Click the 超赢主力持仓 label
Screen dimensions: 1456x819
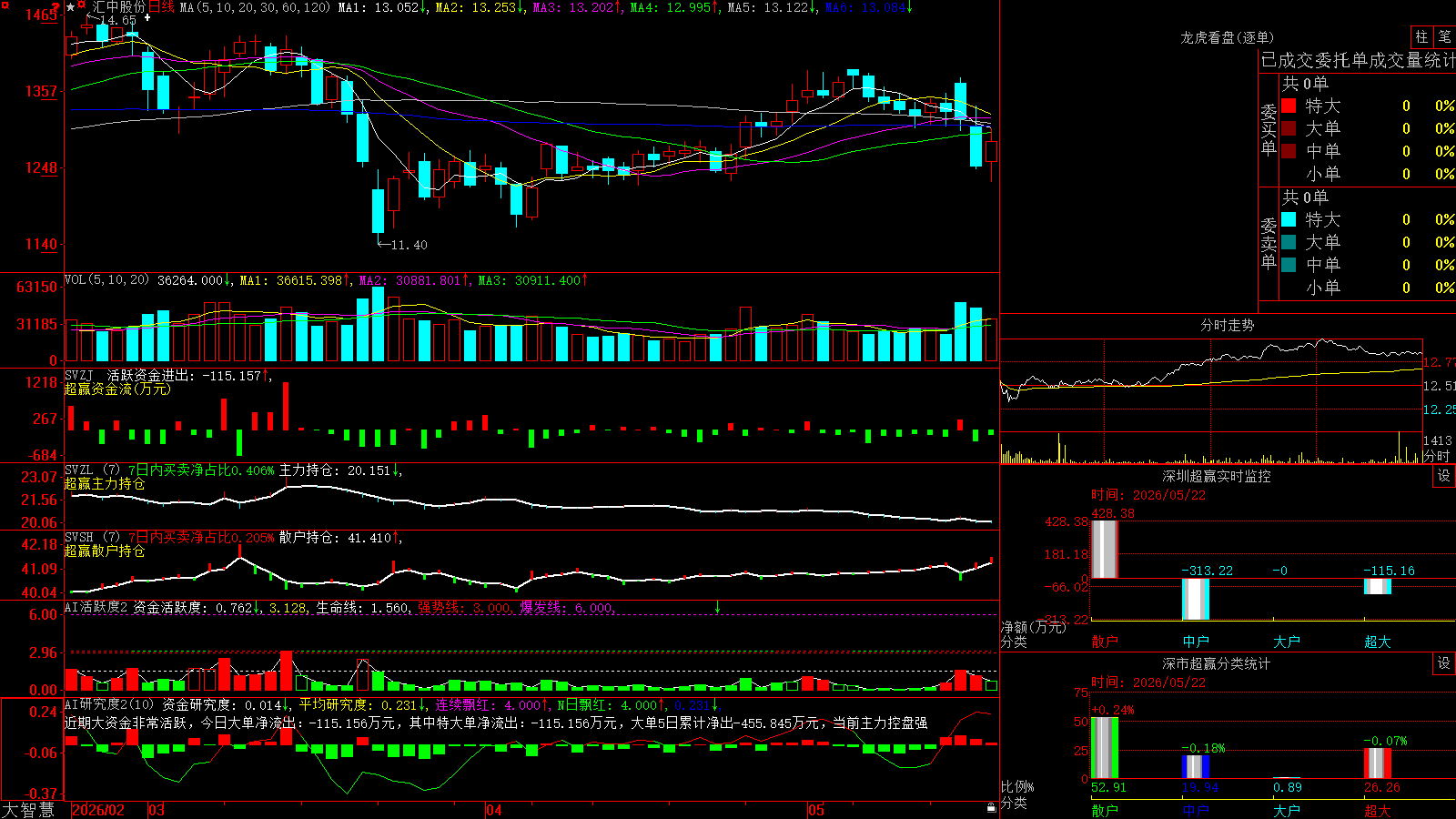pos(105,483)
